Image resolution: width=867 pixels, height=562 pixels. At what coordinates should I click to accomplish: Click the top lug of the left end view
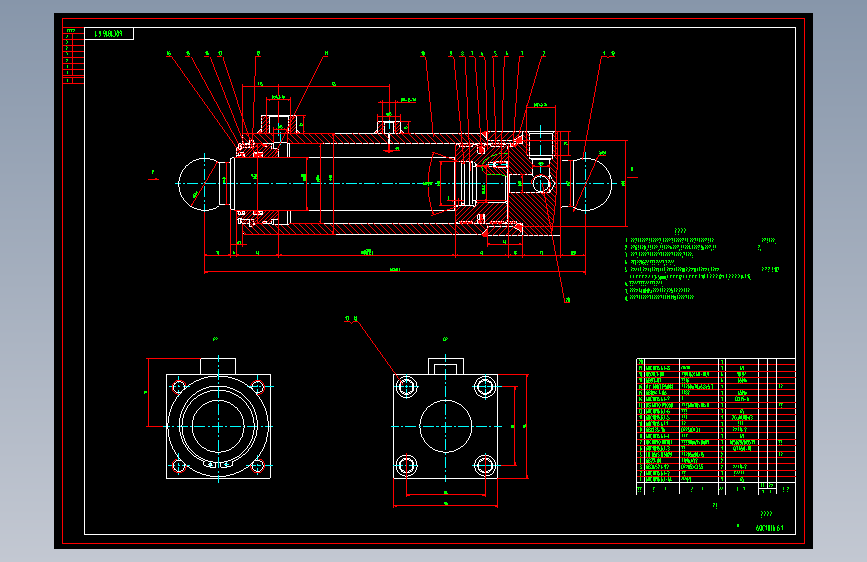pyautogui.click(x=218, y=366)
